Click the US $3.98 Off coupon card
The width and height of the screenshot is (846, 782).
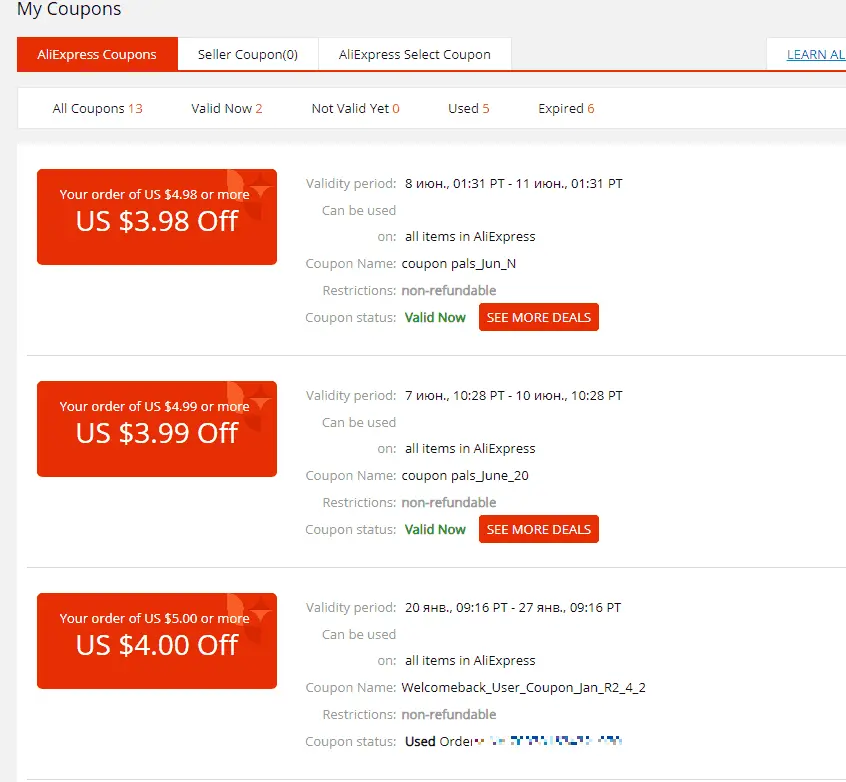[x=157, y=217]
